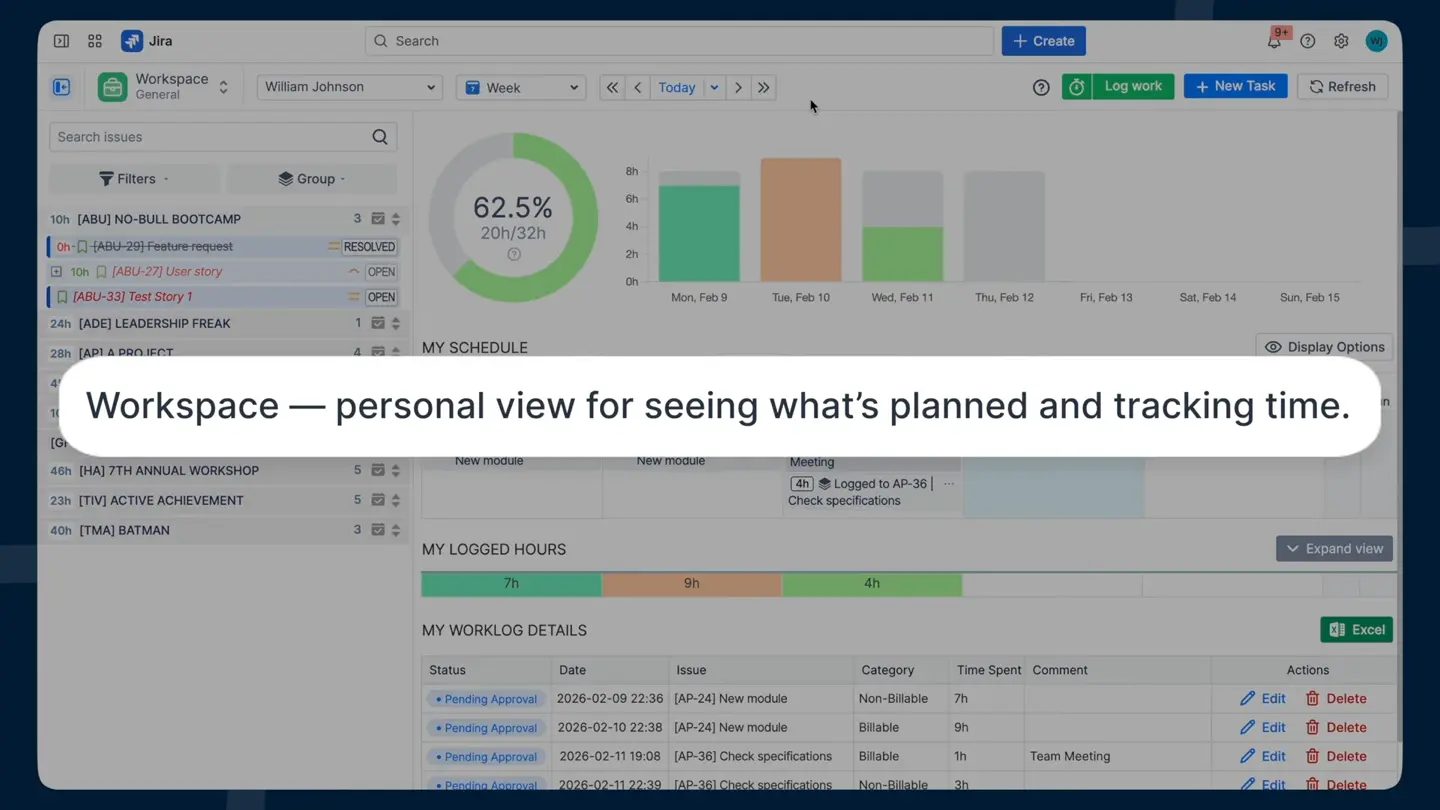
Task: Edit the Team Meeting worklog
Action: [1263, 757]
